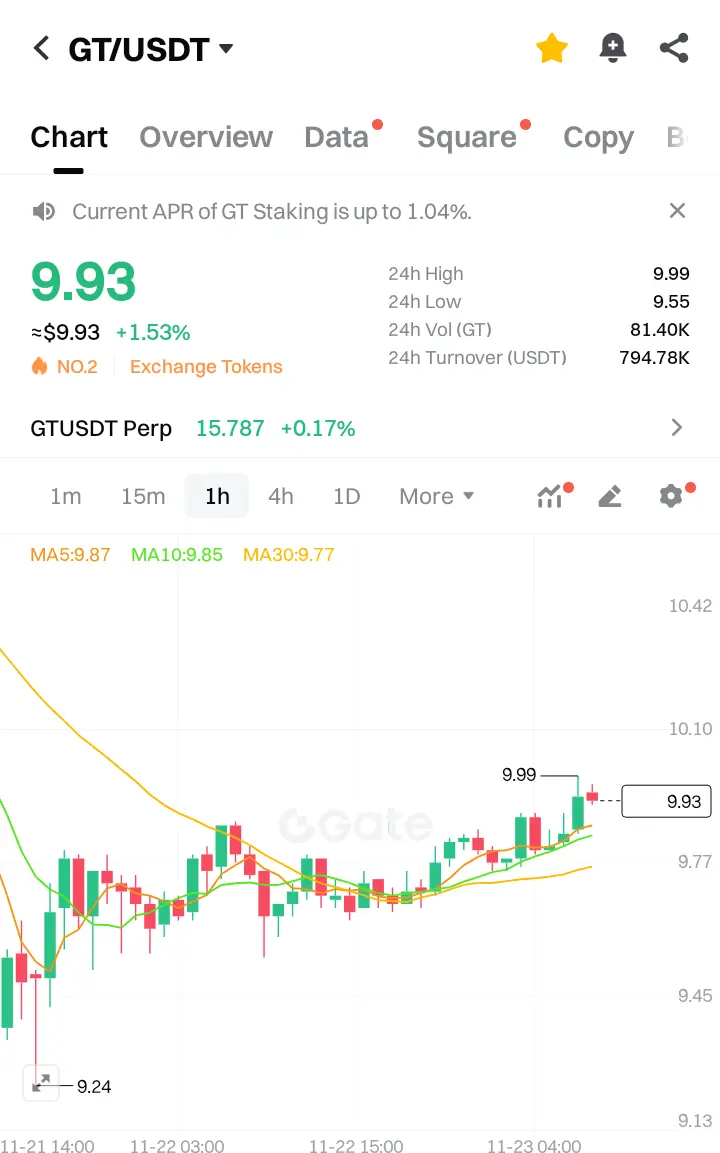Open the GTUSDT Perp row

tap(360, 428)
